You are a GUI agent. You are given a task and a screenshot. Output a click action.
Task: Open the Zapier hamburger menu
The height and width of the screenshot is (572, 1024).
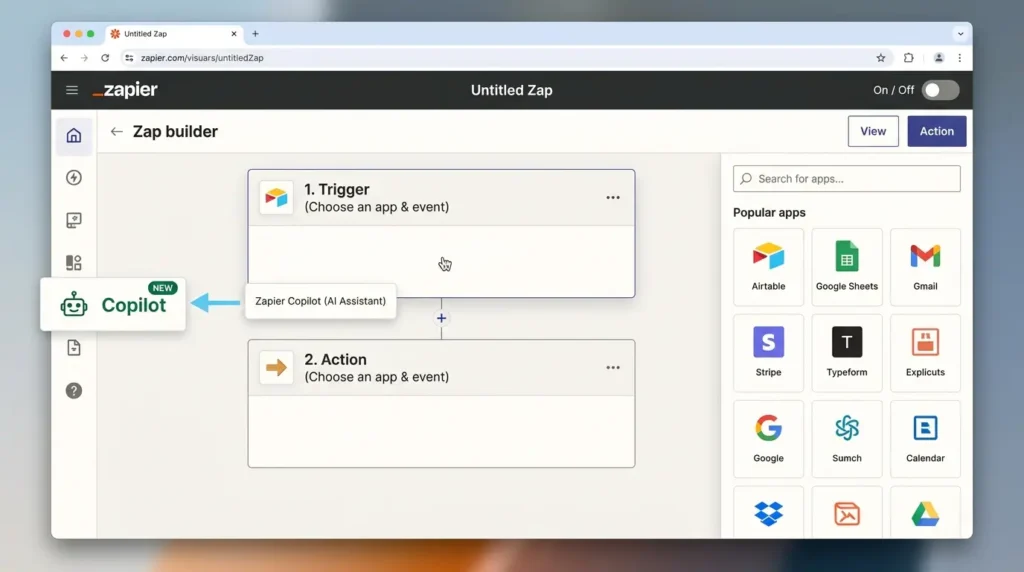[x=72, y=90]
